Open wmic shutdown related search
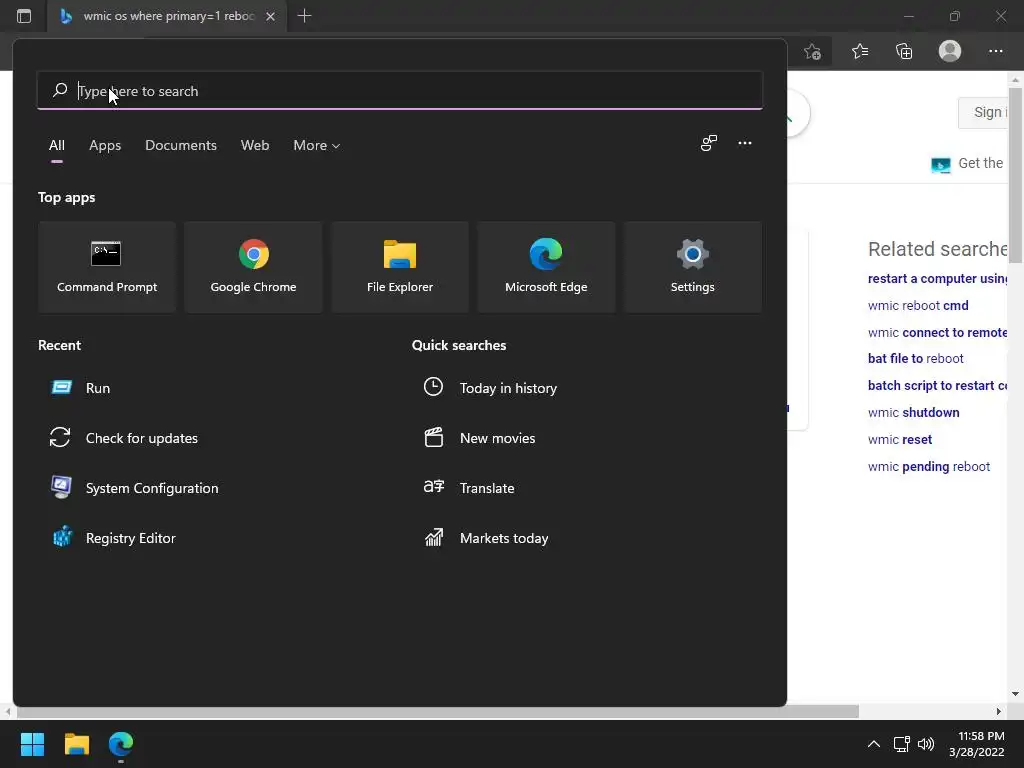 (913, 413)
